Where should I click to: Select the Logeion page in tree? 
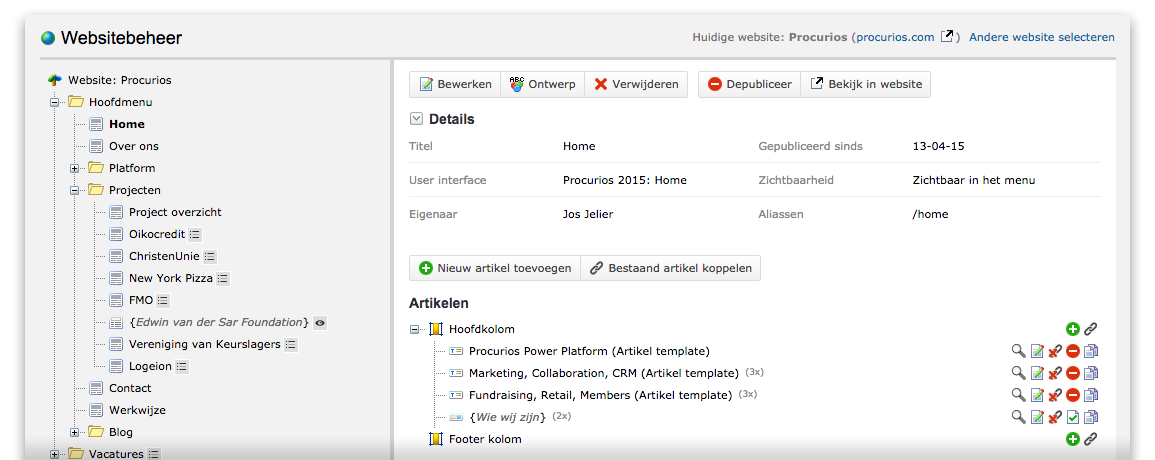150,366
